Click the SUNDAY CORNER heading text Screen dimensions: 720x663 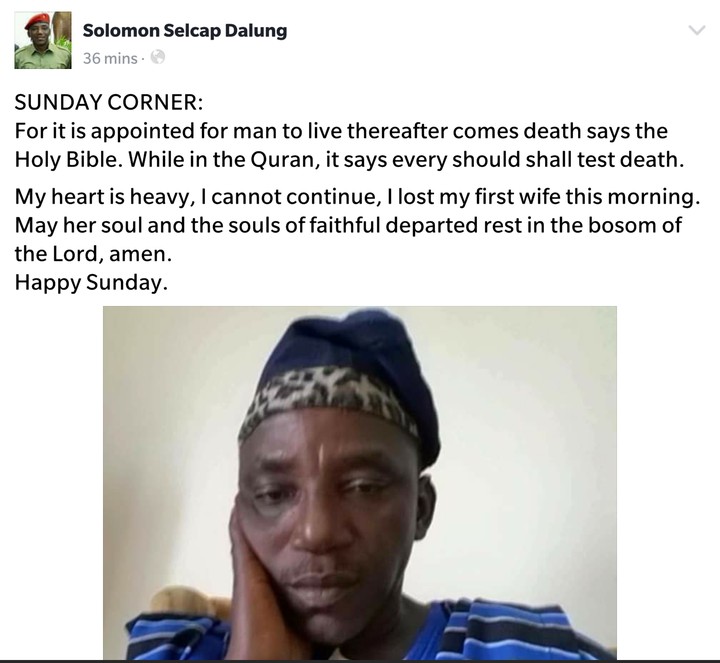[x=108, y=102]
